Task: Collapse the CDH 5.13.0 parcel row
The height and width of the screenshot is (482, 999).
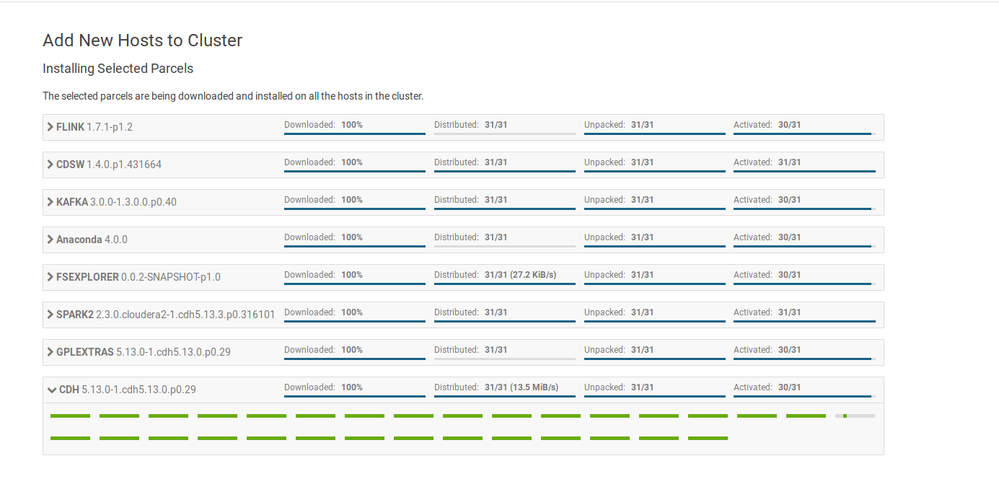Action: [x=52, y=390]
